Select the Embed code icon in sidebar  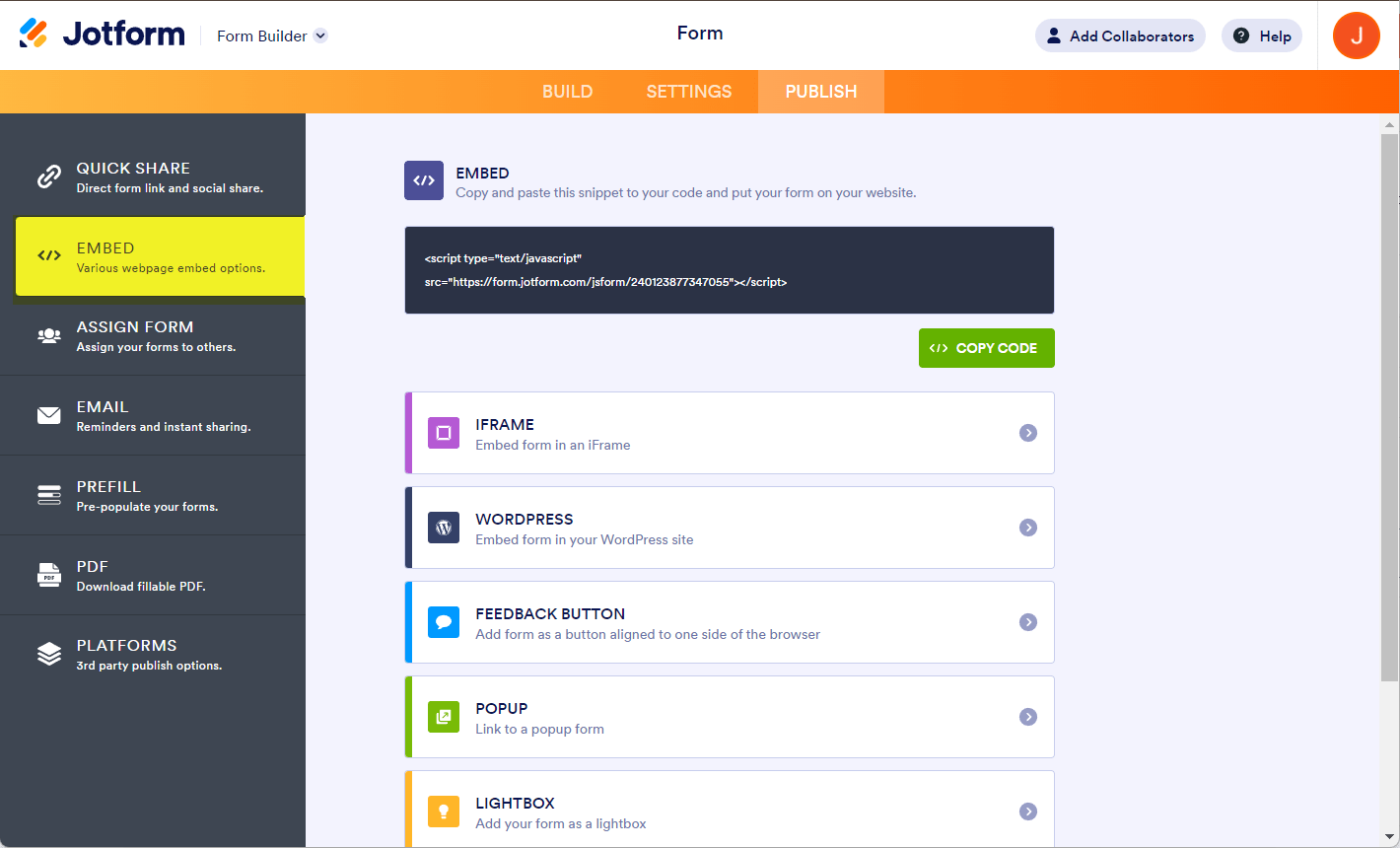click(49, 256)
